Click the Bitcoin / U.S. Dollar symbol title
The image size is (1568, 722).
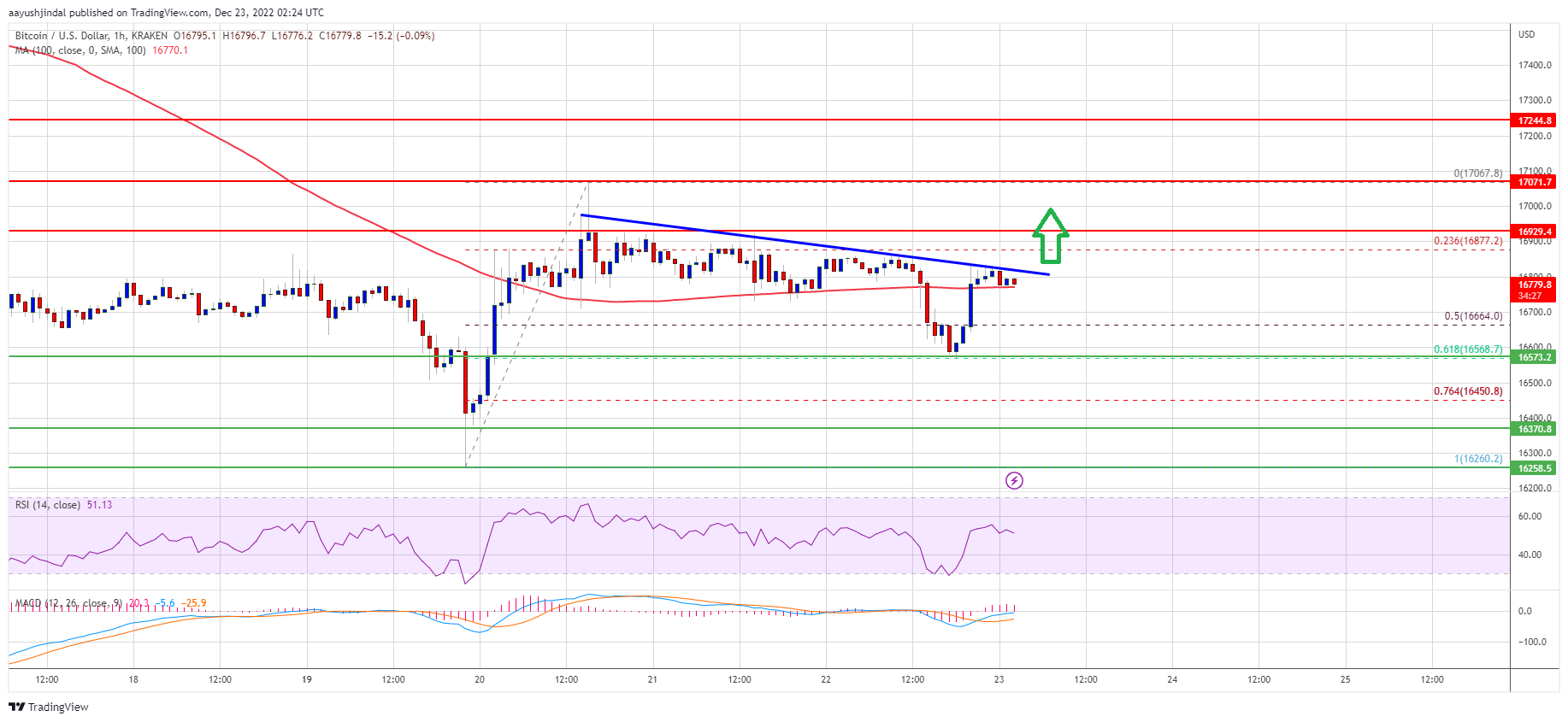coord(62,36)
